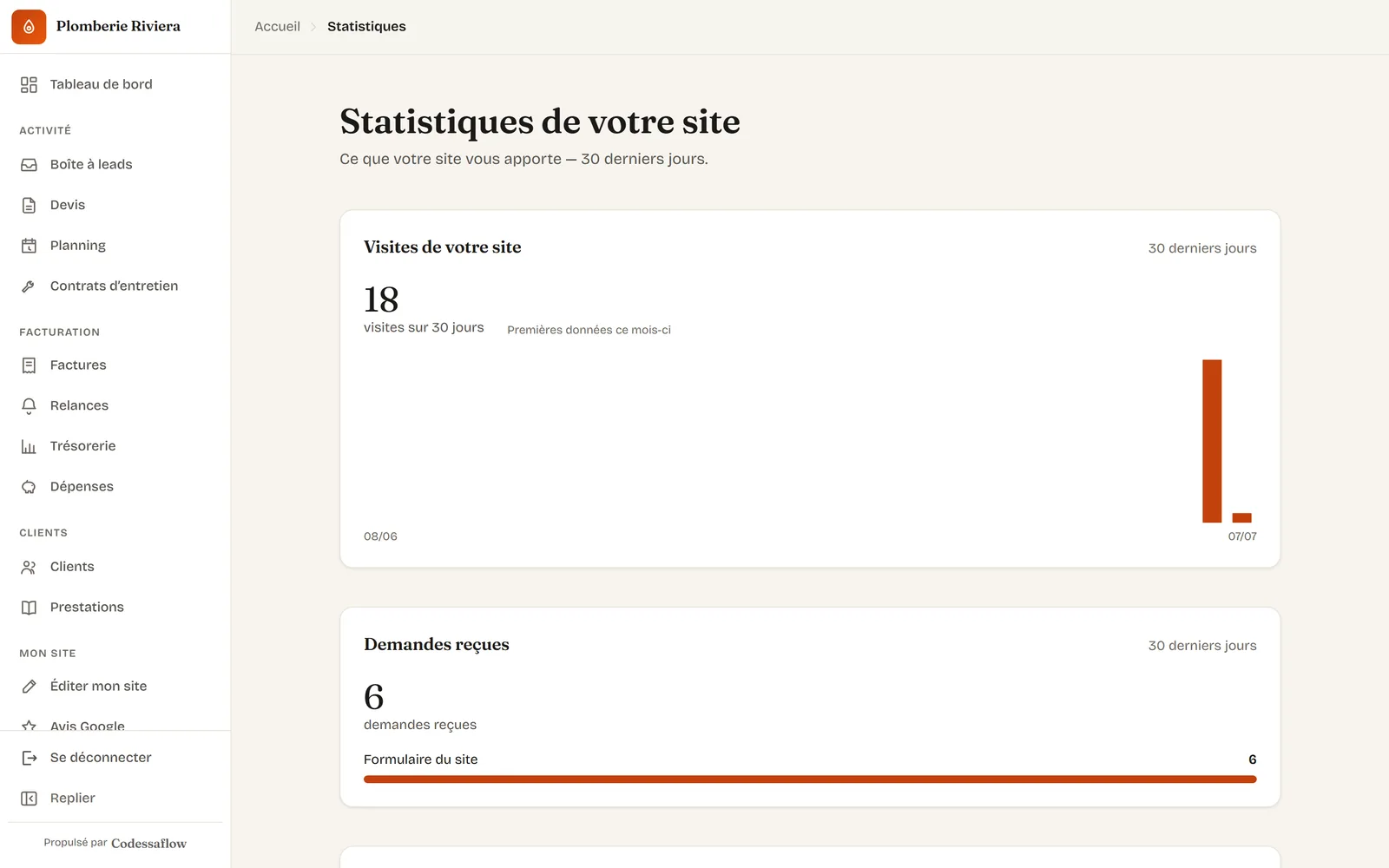Image resolution: width=1389 pixels, height=868 pixels.
Task: Click the Trésorerie bar chart icon
Action: [29, 446]
